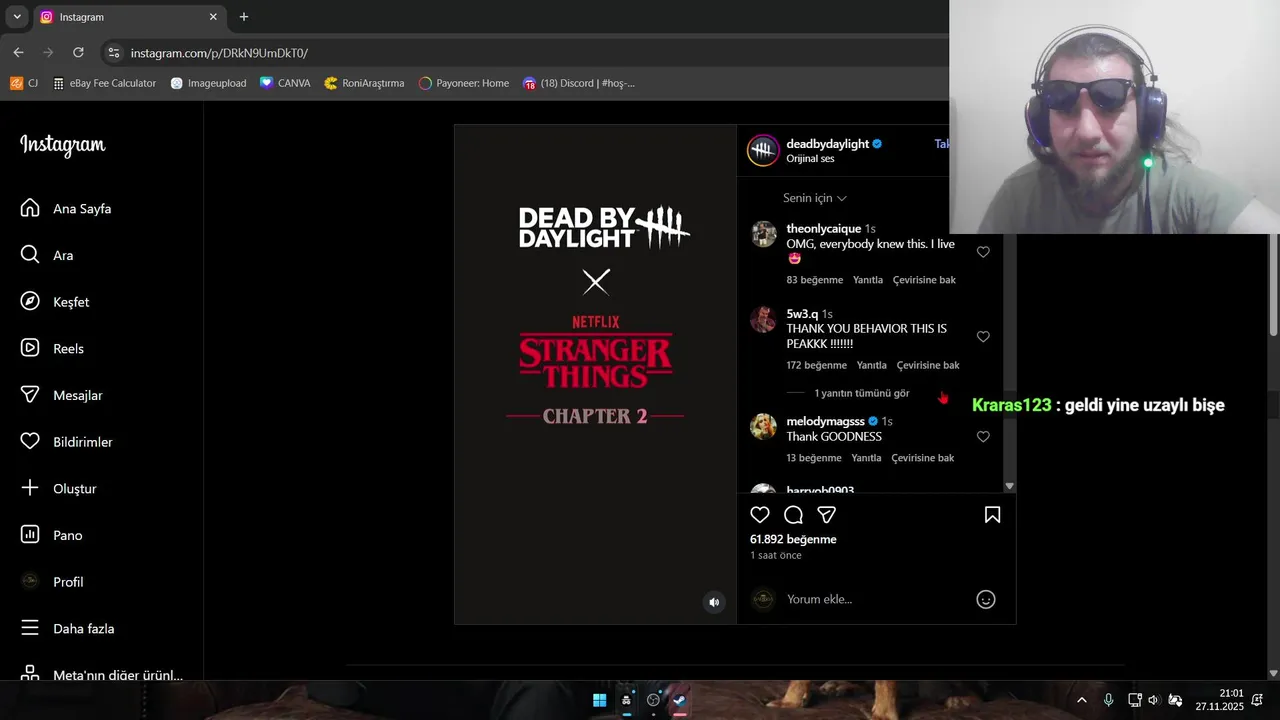Open Steam from the taskbar

(x=680, y=700)
